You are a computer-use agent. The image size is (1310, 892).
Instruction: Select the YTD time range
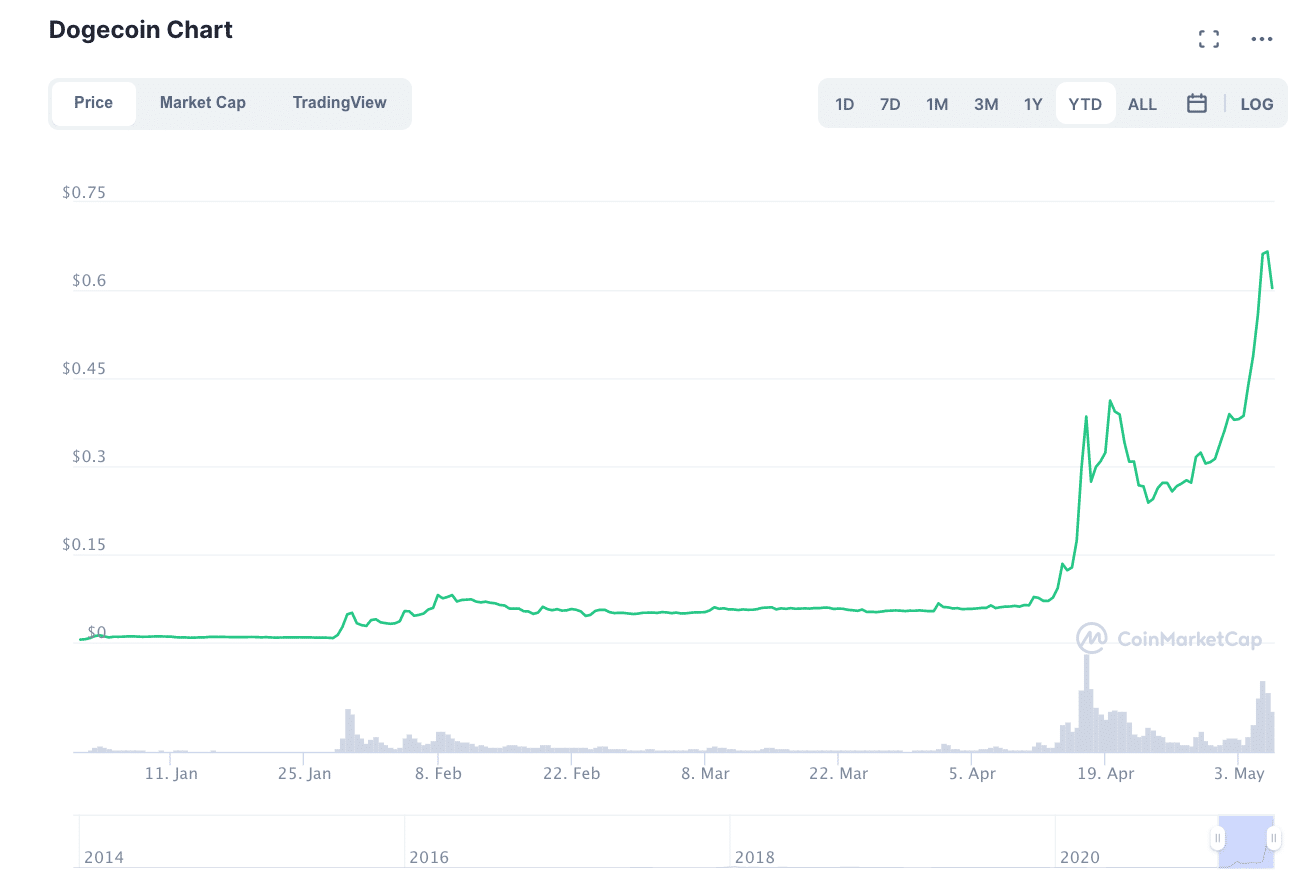tap(1085, 104)
